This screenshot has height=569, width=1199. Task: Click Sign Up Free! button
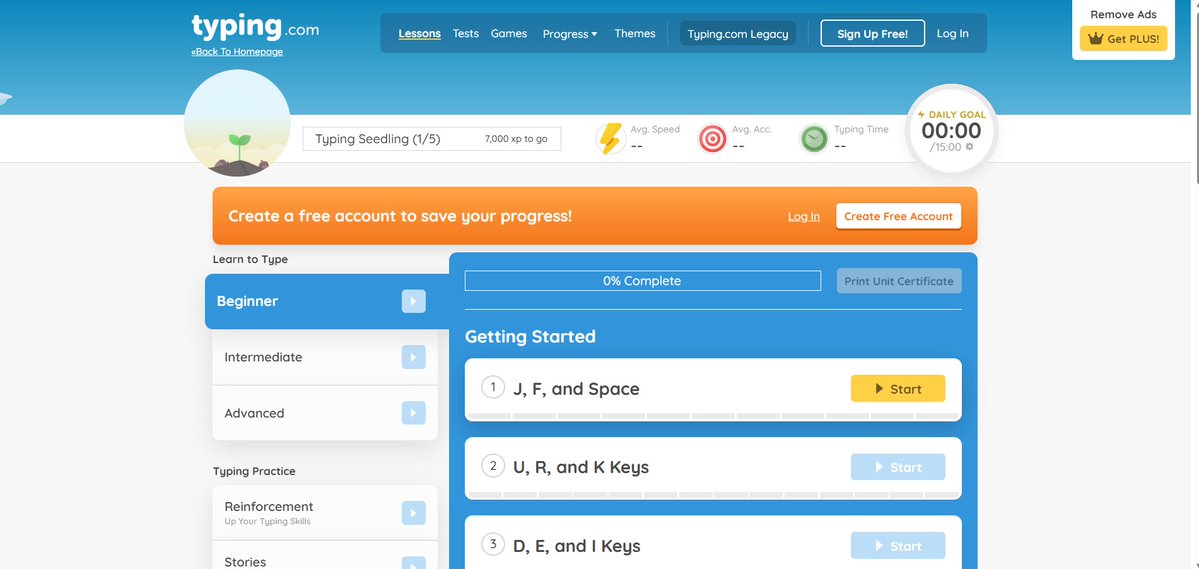[872, 34]
